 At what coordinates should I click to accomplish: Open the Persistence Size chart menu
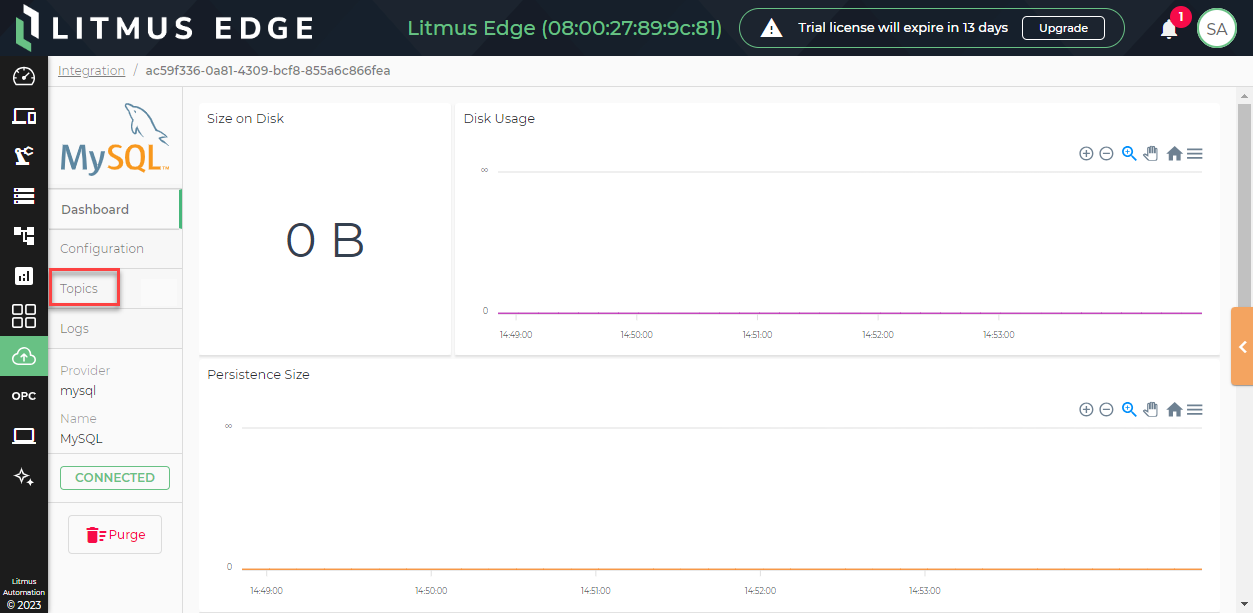(1196, 409)
